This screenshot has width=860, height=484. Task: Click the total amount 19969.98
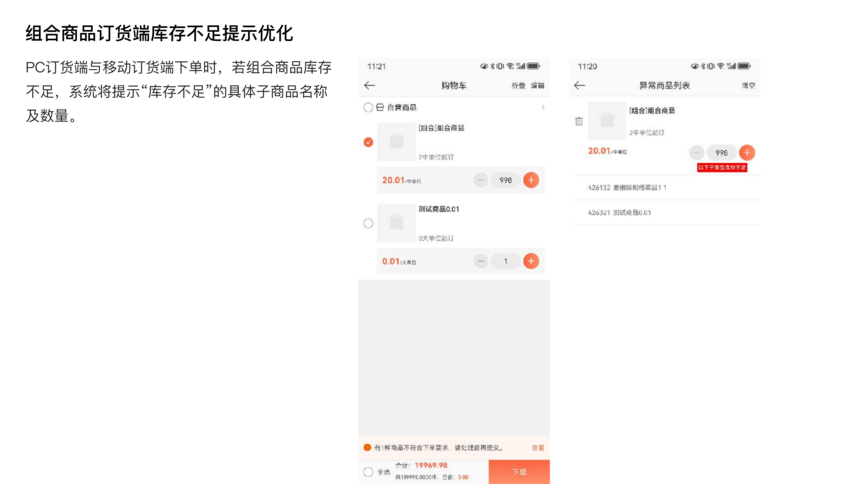tap(431, 465)
